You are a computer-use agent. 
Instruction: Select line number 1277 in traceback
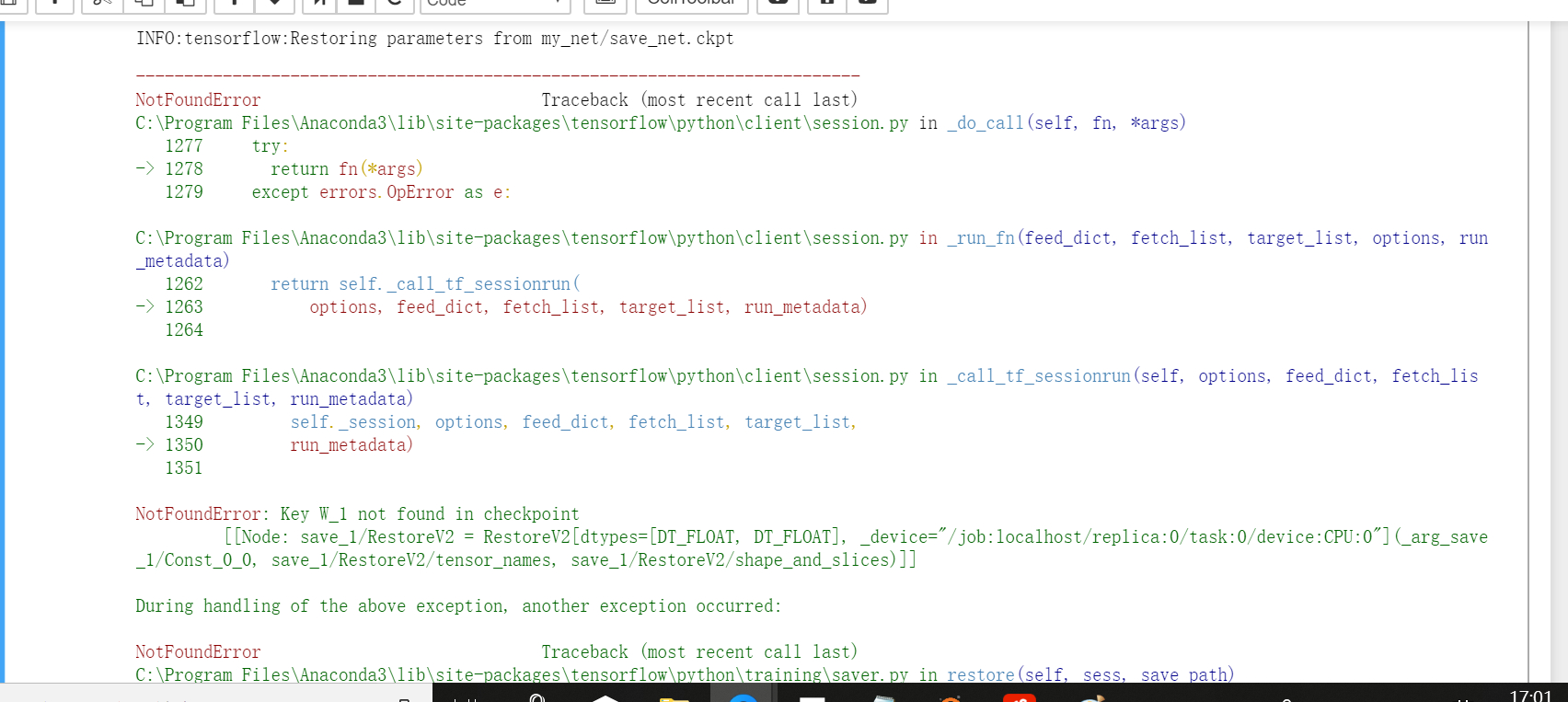click(184, 146)
